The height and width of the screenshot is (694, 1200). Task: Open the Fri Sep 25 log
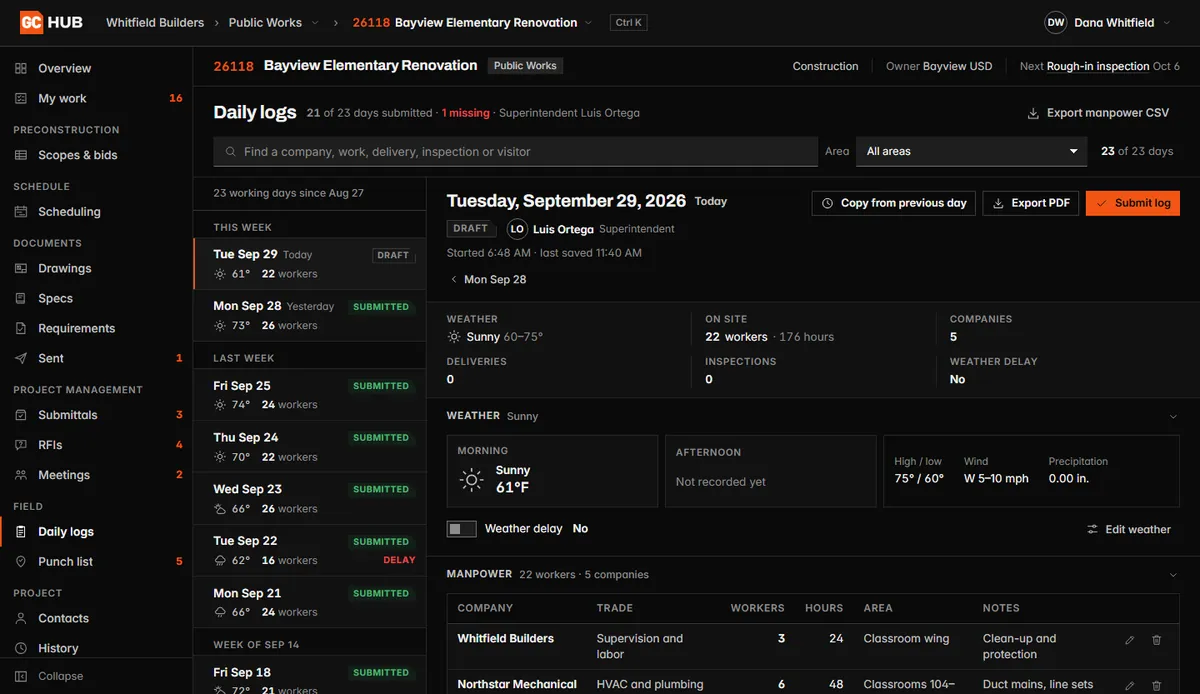tap(310, 395)
